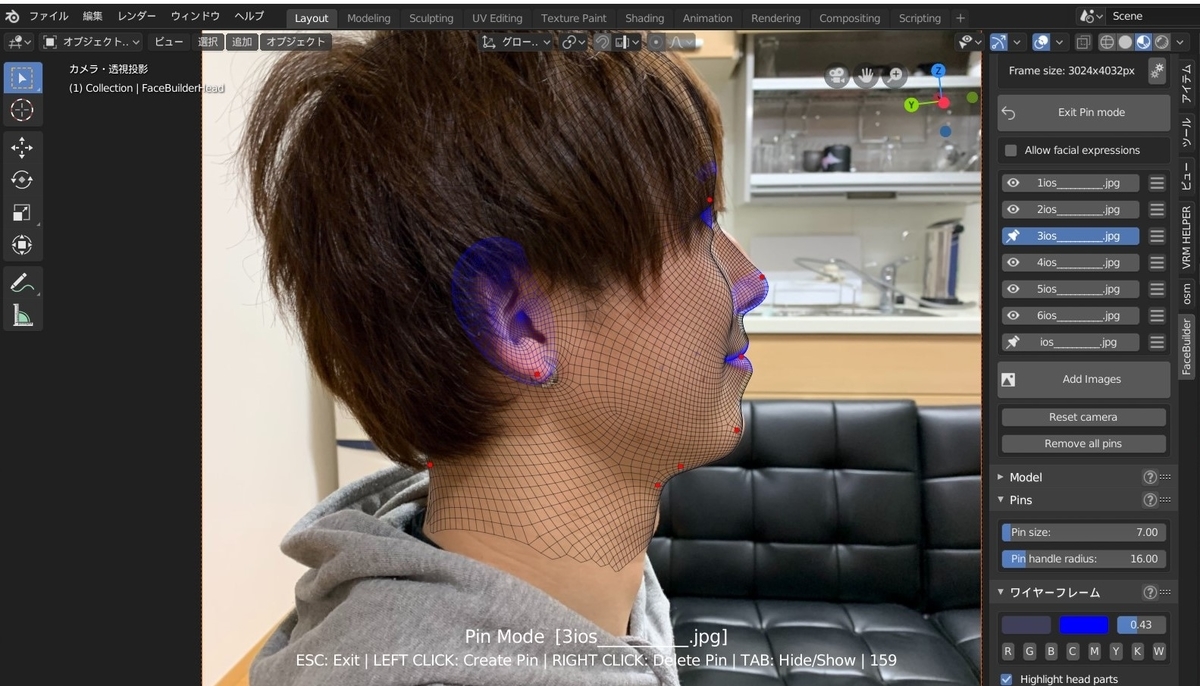
Task: Select the Measure tool
Action: [22, 316]
